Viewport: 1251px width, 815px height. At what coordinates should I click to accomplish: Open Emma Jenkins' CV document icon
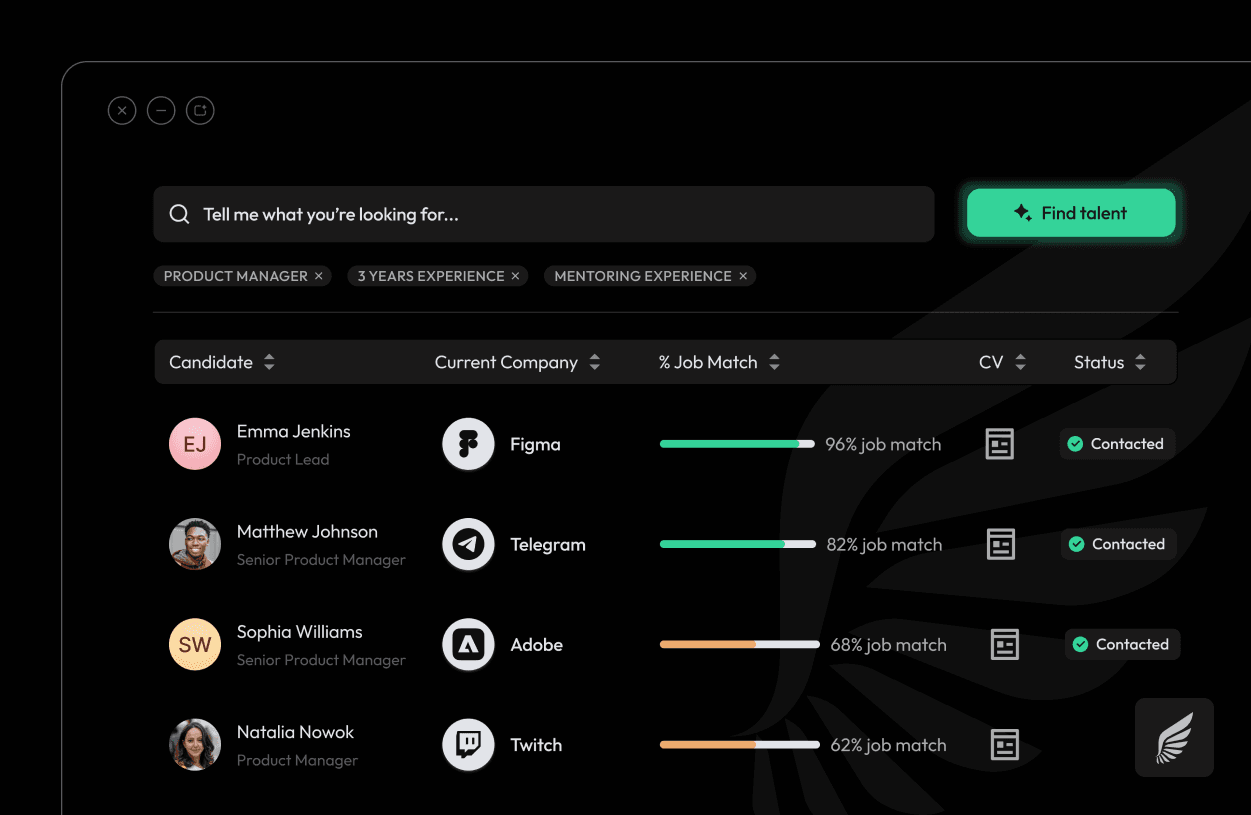pyautogui.click(x=999, y=443)
